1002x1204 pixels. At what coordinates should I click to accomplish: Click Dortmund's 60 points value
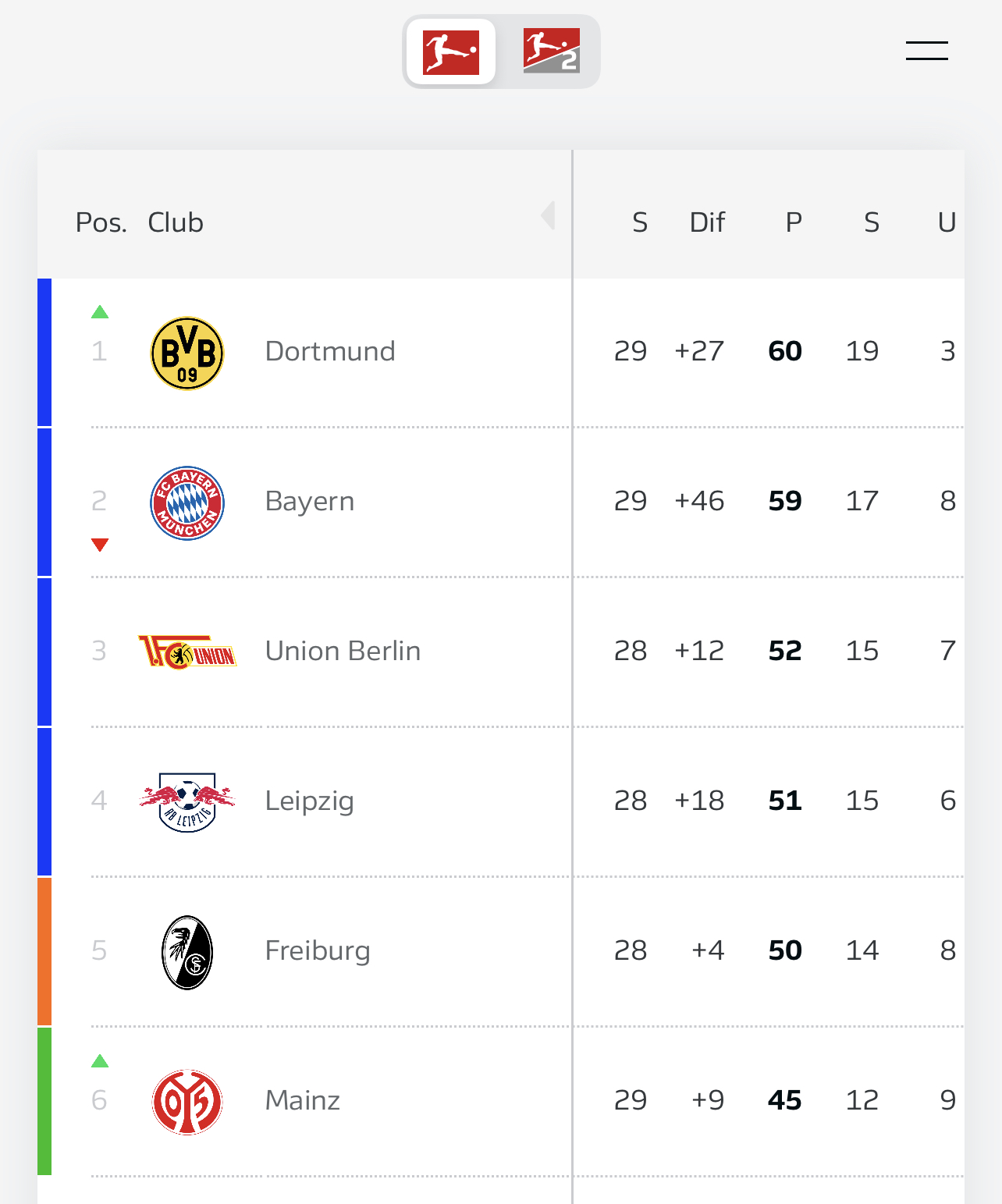click(785, 351)
